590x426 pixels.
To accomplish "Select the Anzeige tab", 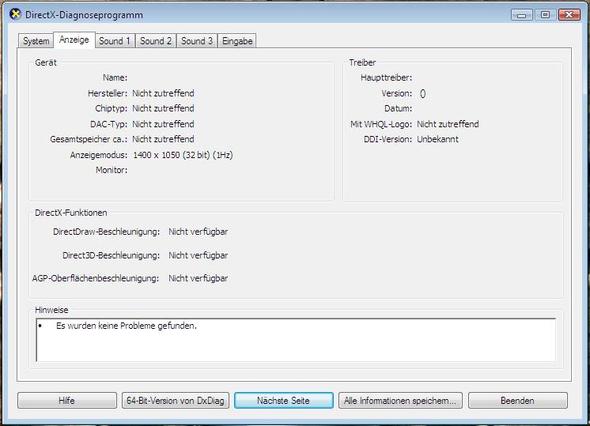I will pyautogui.click(x=74, y=40).
